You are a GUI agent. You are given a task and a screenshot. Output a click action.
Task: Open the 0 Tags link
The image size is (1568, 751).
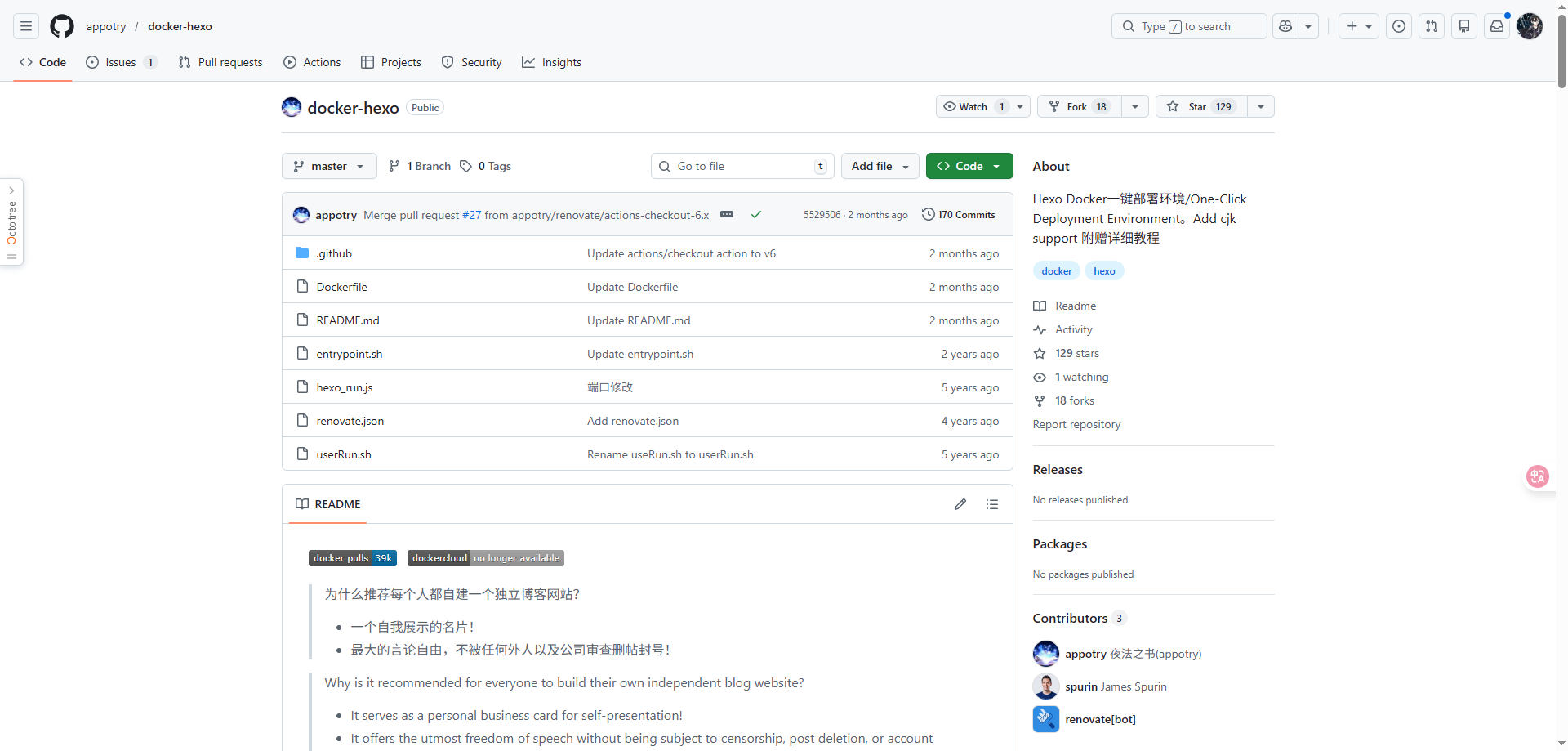point(485,166)
